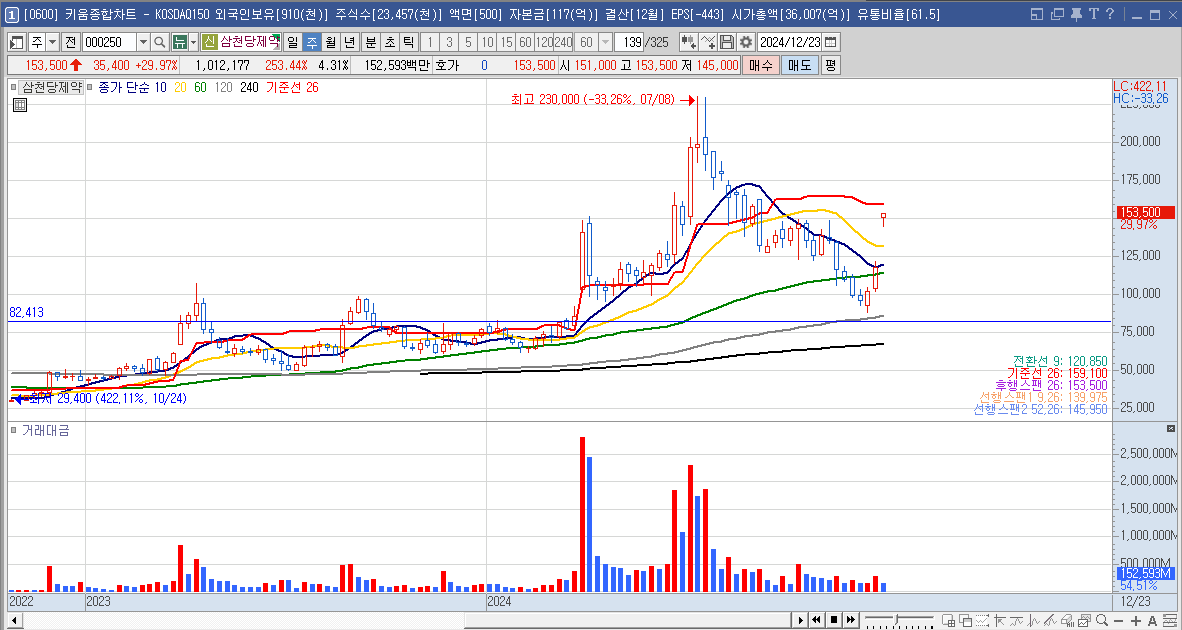Click the window grid layout icon at bottom
The height and width of the screenshot is (630, 1182).
[x=948, y=620]
